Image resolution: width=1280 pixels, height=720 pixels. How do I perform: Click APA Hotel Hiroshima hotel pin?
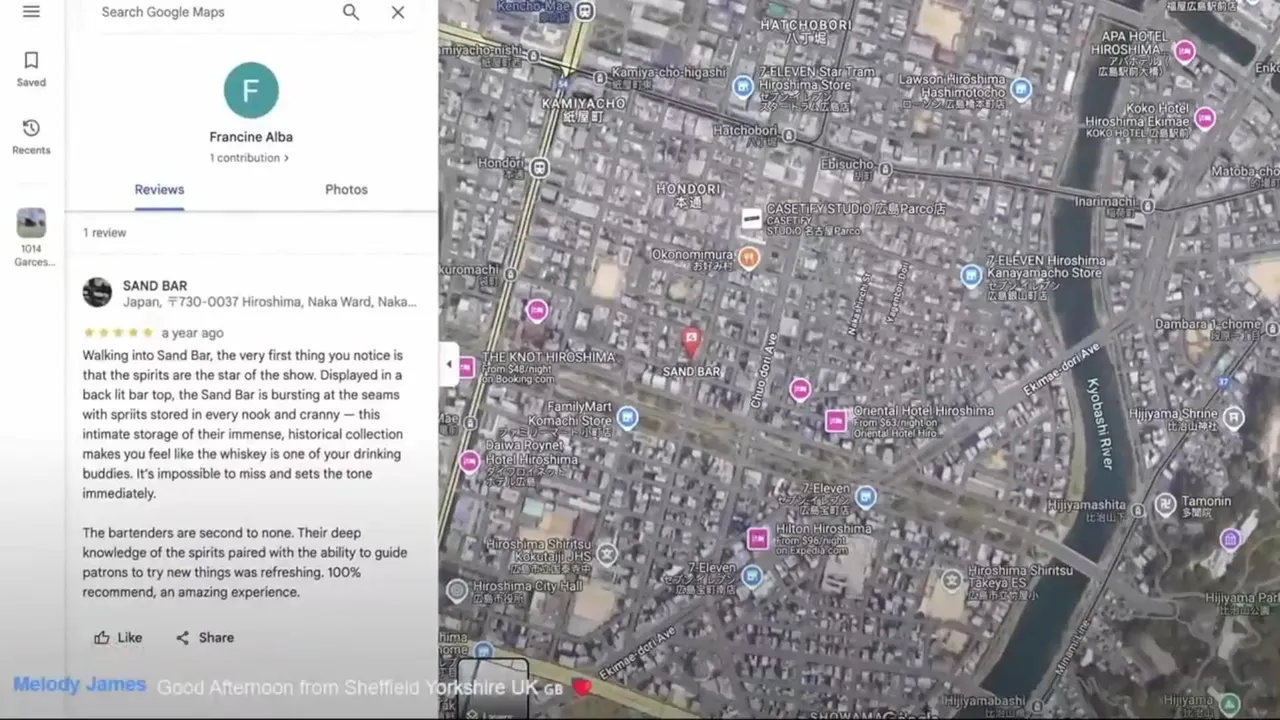click(x=1185, y=52)
